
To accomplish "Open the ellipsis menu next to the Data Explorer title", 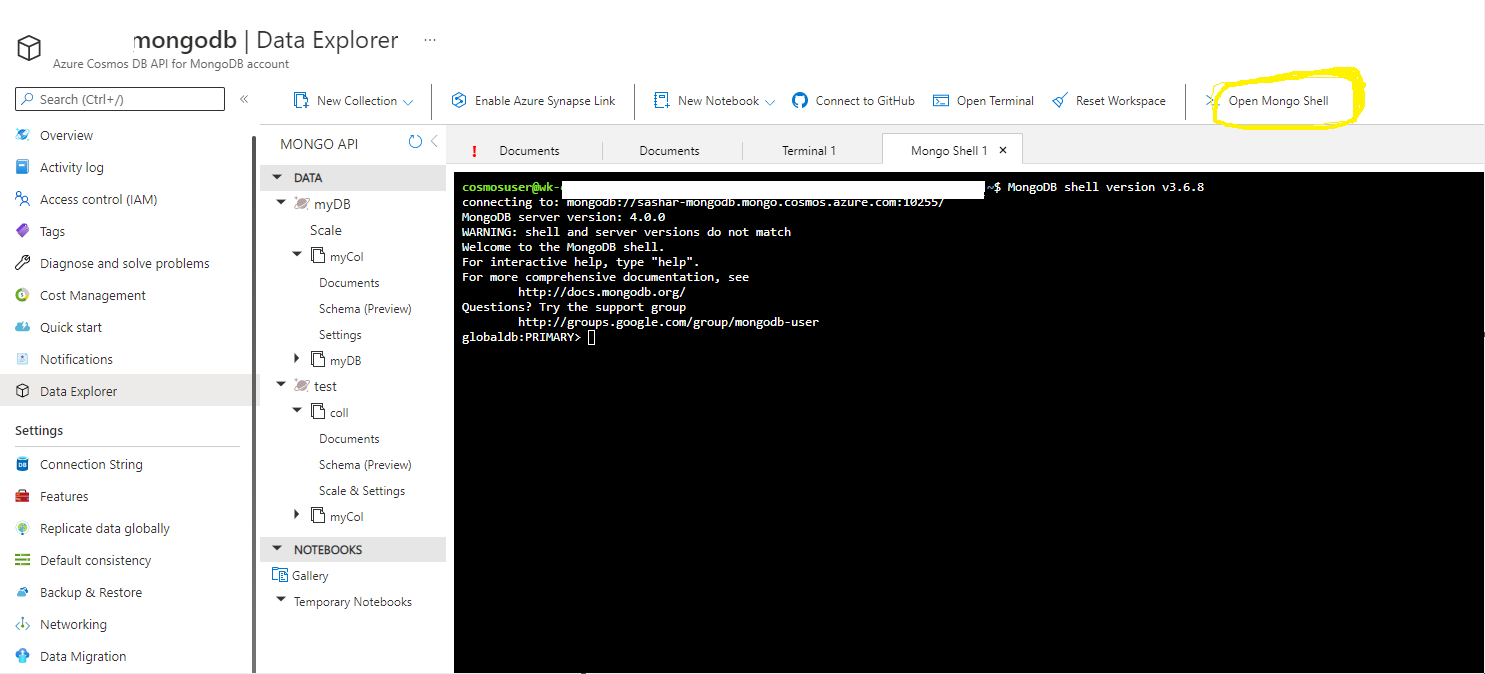I will point(430,41).
